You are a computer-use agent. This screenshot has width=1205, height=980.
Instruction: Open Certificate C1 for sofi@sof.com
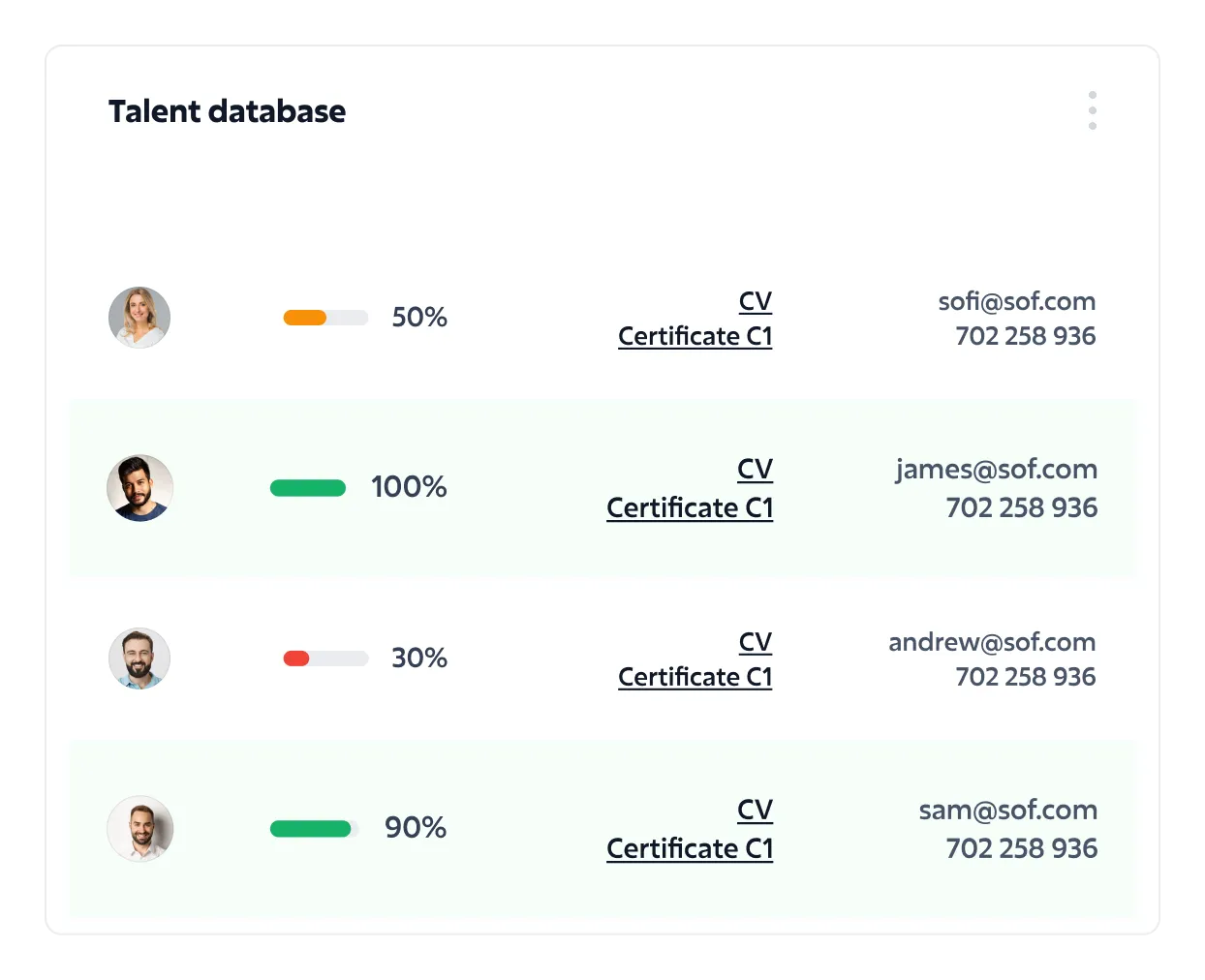(695, 336)
